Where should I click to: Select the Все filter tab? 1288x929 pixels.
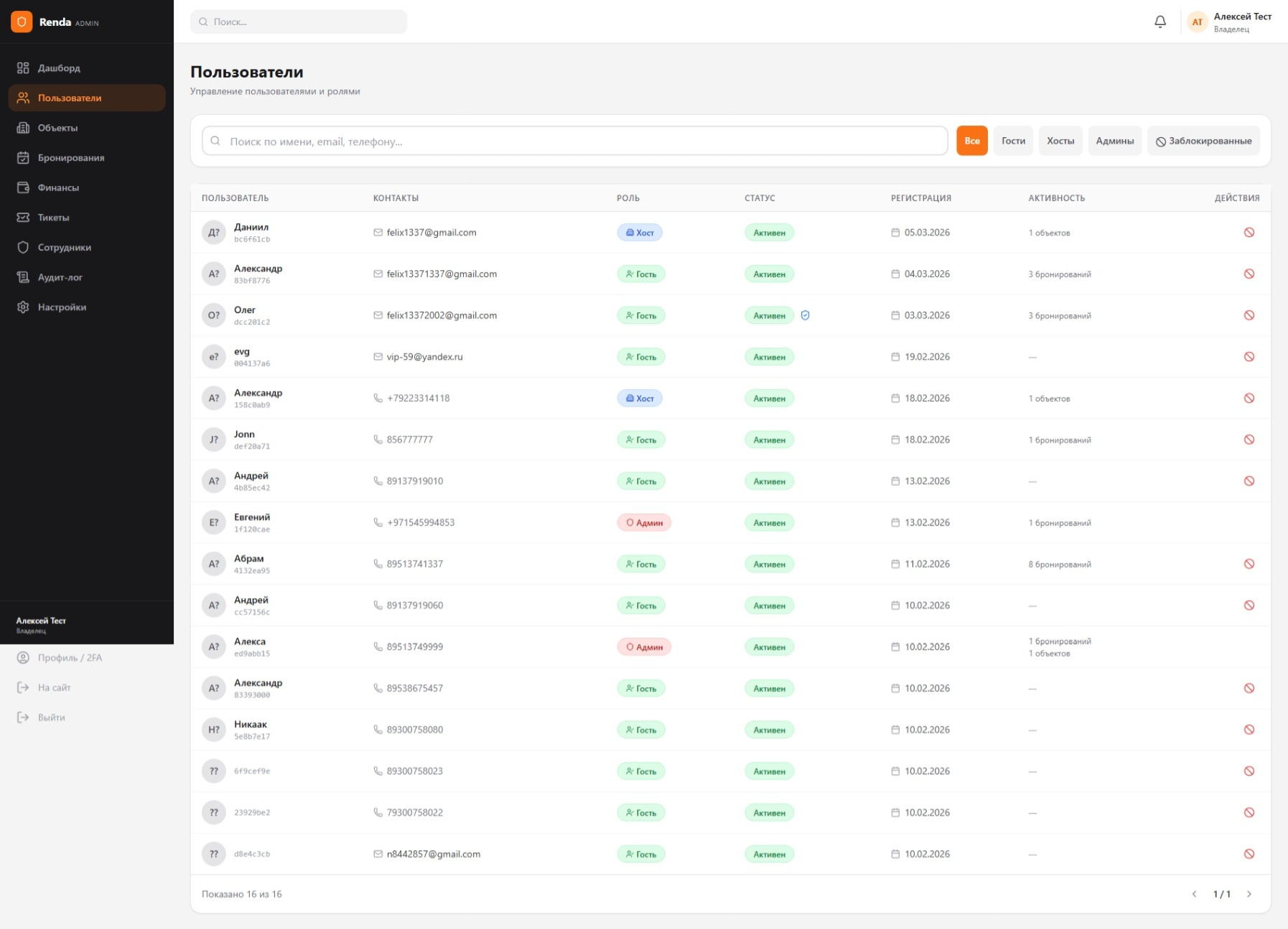coord(972,141)
